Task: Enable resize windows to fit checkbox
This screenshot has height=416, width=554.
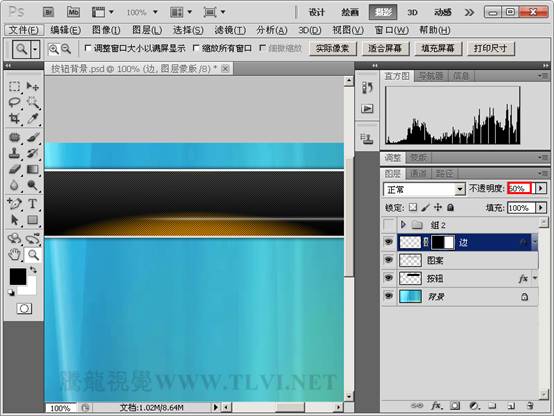Action: click(x=88, y=48)
